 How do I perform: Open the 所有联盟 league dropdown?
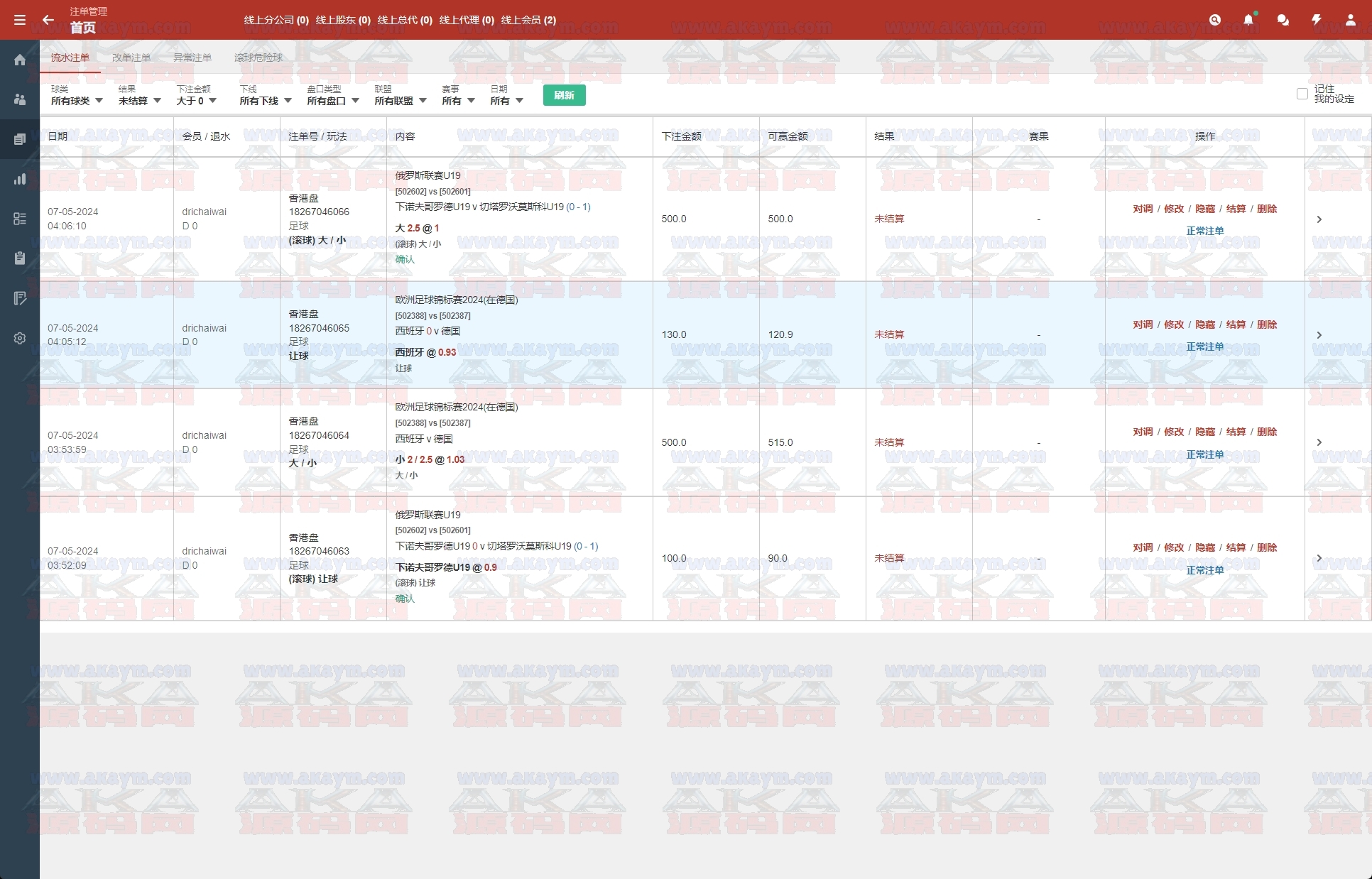pos(400,101)
